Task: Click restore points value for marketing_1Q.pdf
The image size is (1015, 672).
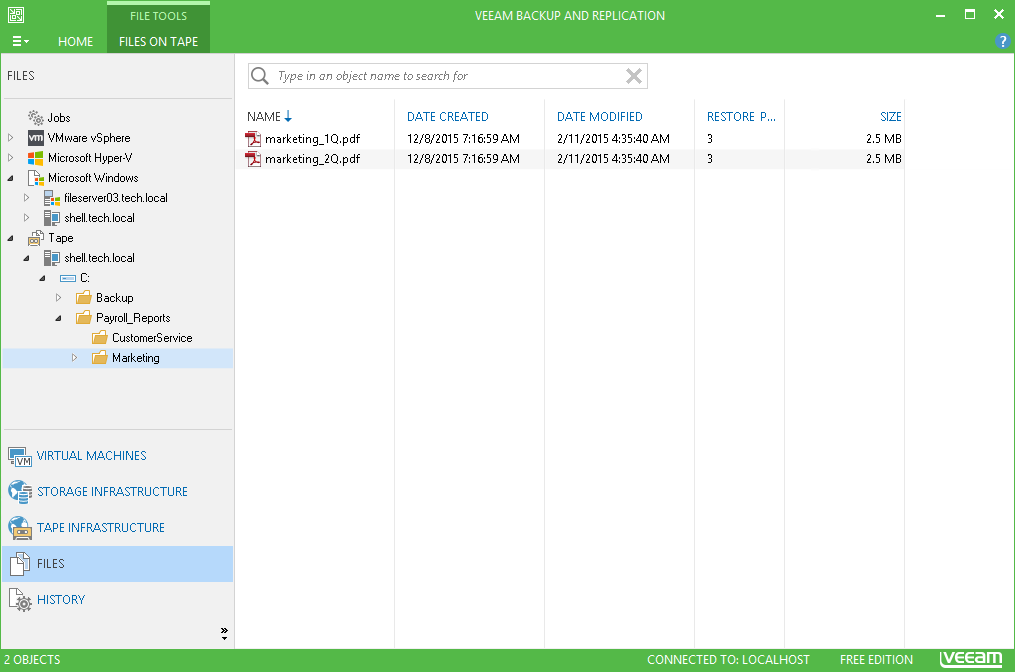Action: (x=710, y=139)
